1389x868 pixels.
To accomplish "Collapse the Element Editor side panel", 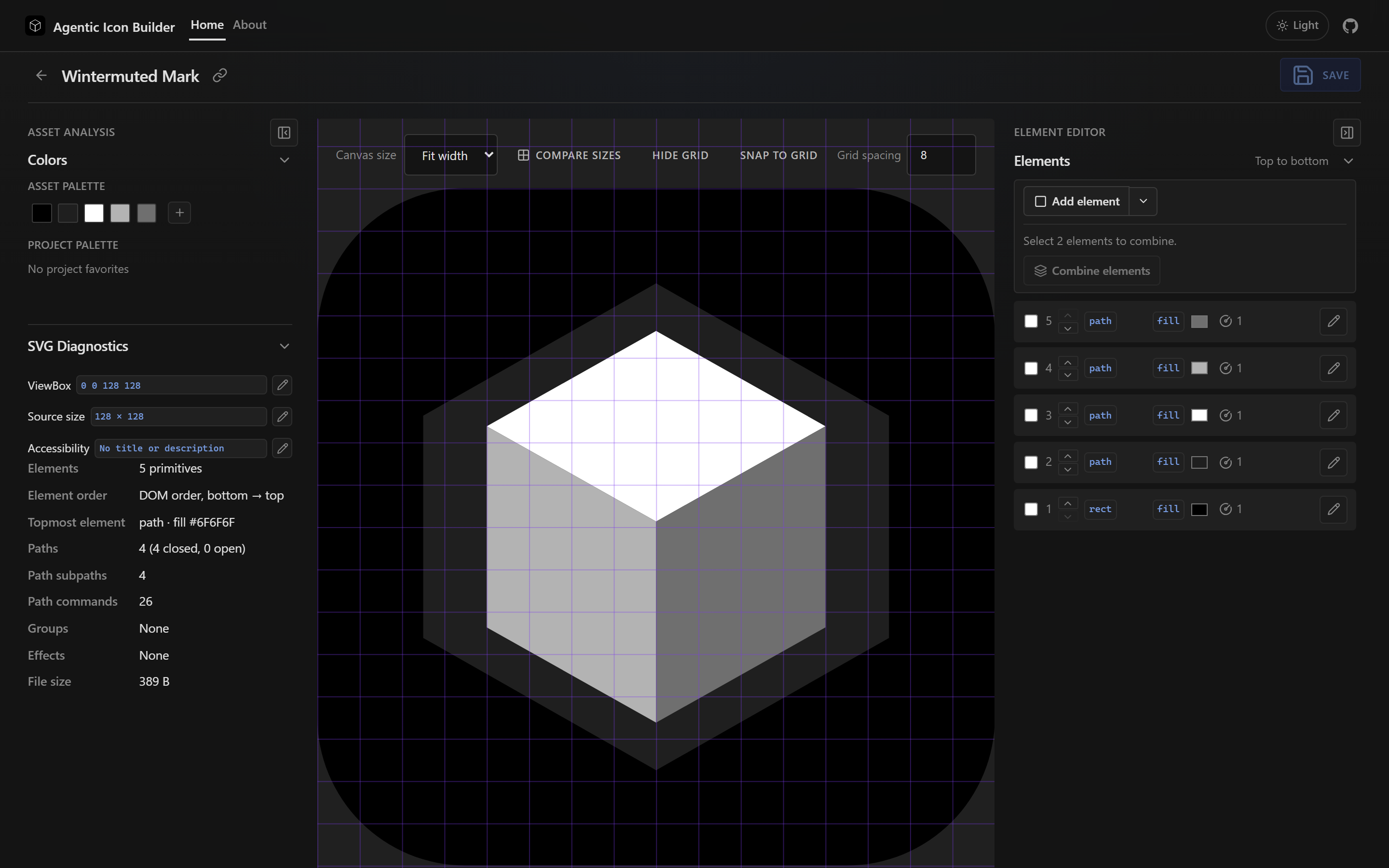I will pyautogui.click(x=1347, y=133).
